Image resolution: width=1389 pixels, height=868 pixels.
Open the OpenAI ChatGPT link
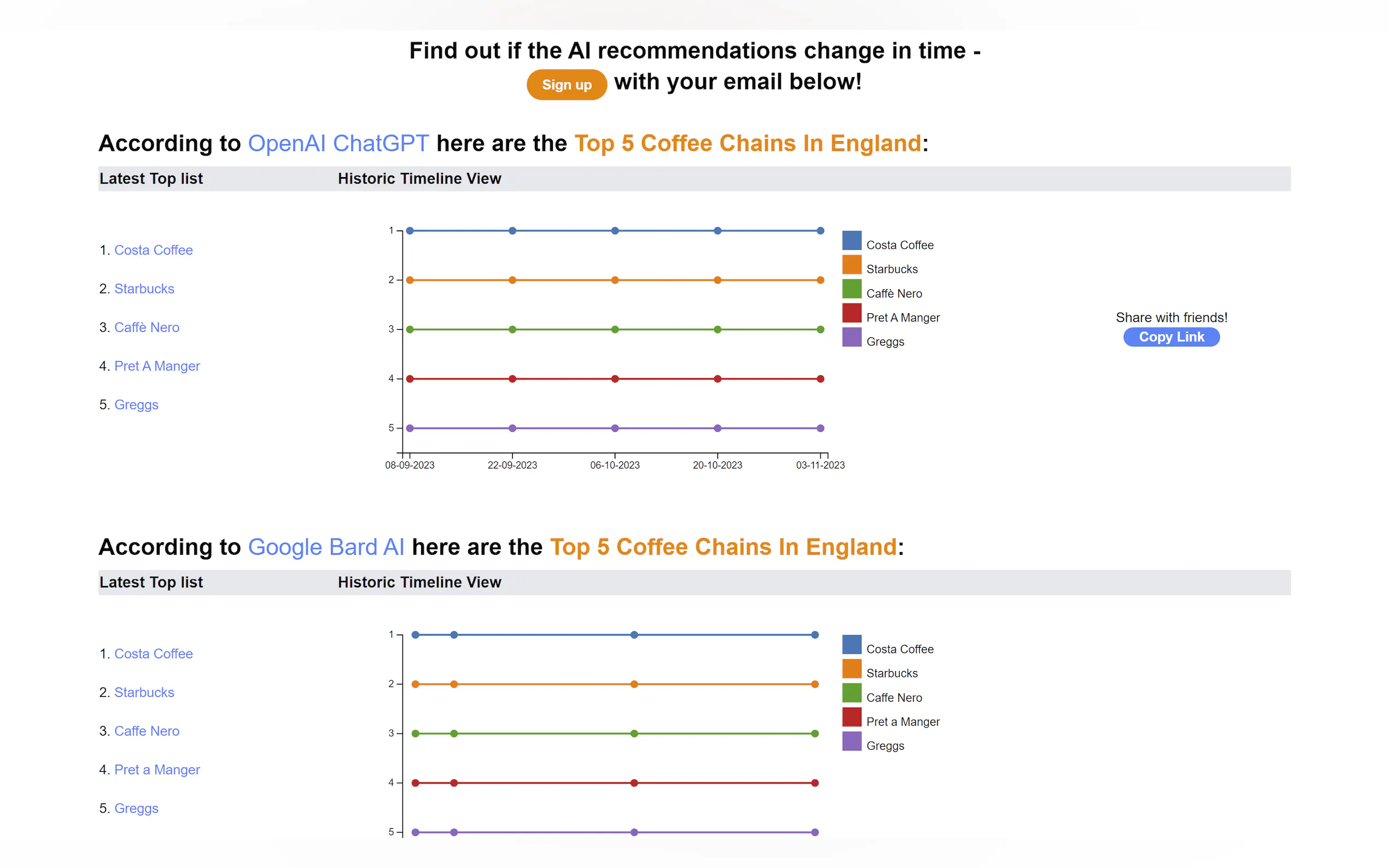tap(337, 144)
